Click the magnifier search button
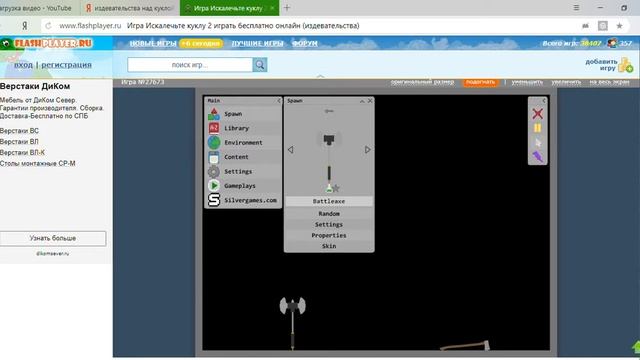The height and width of the screenshot is (360, 640). (x=260, y=64)
